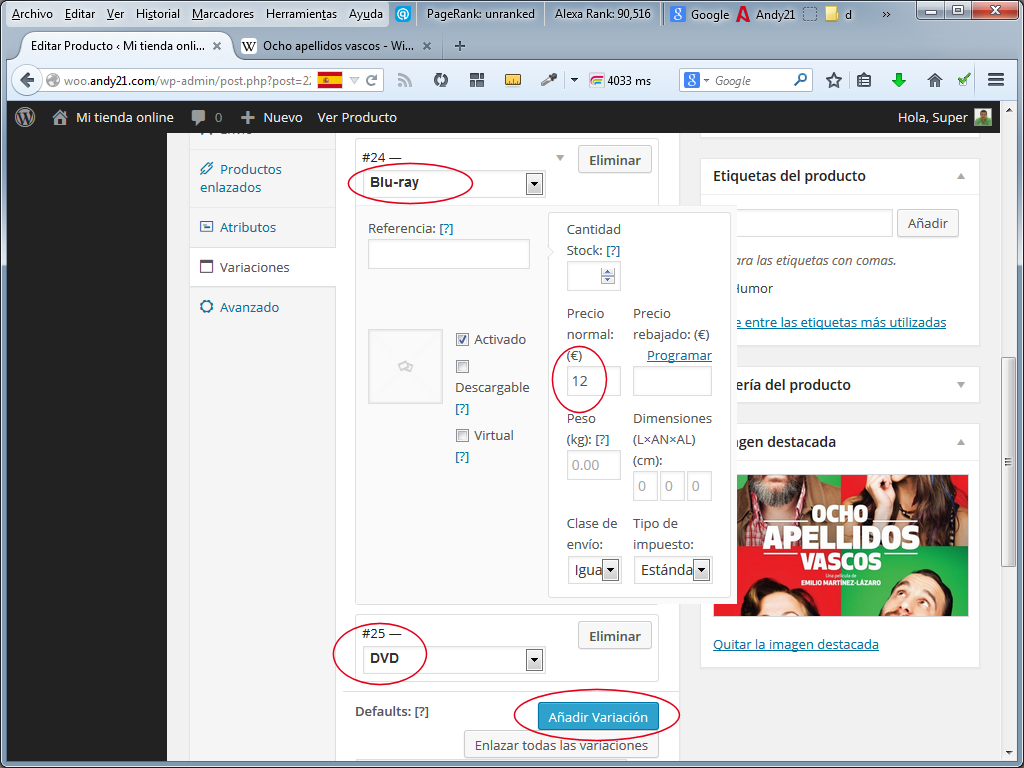1024x768 pixels.
Task: Click the Programar link
Action: pyautogui.click(x=679, y=355)
